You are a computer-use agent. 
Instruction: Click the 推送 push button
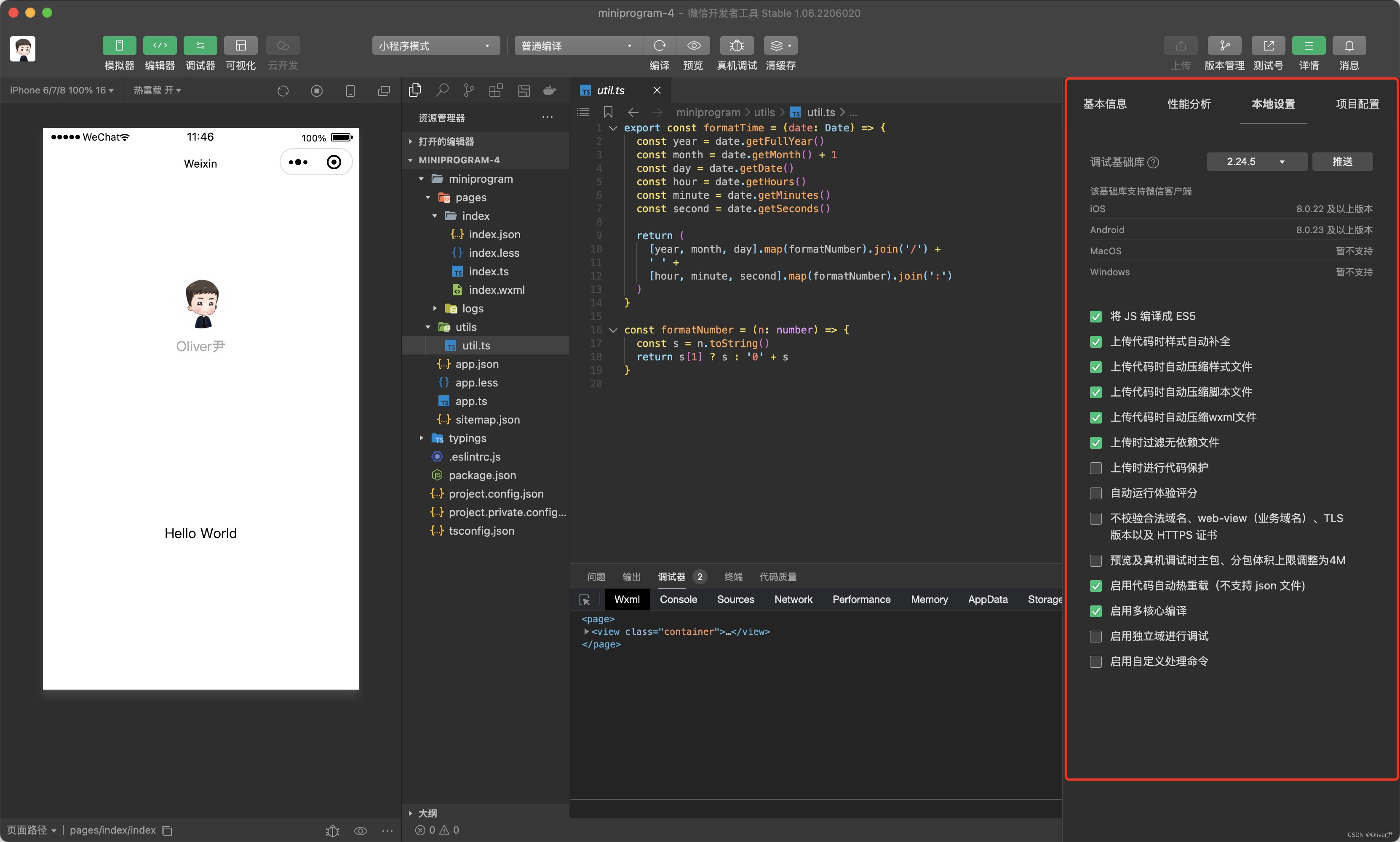[1342, 162]
